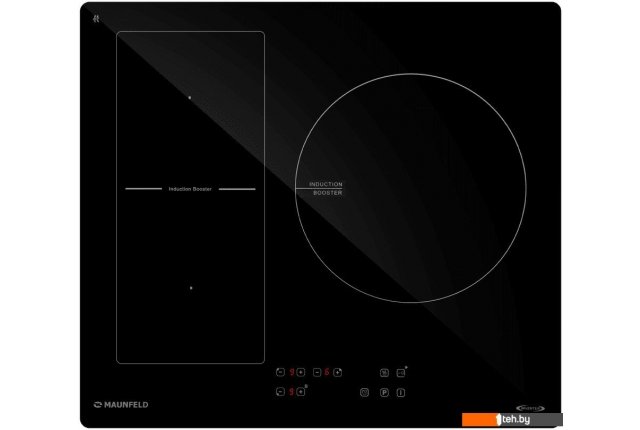Image resolution: width=640 pixels, height=430 pixels.
Task: Click the small icon in top-left corner
Action: click(96, 17)
